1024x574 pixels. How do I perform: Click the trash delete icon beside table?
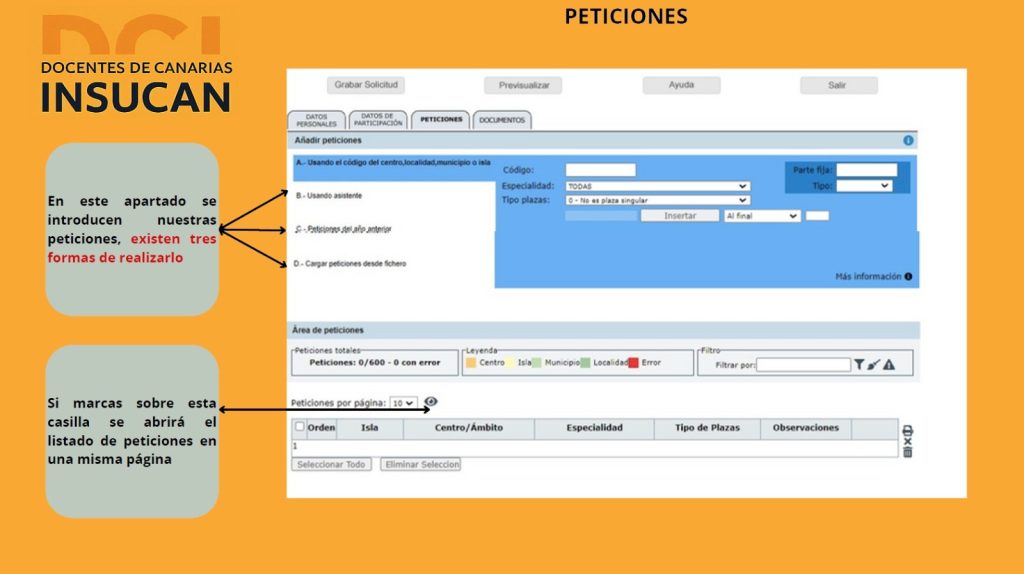click(x=907, y=453)
